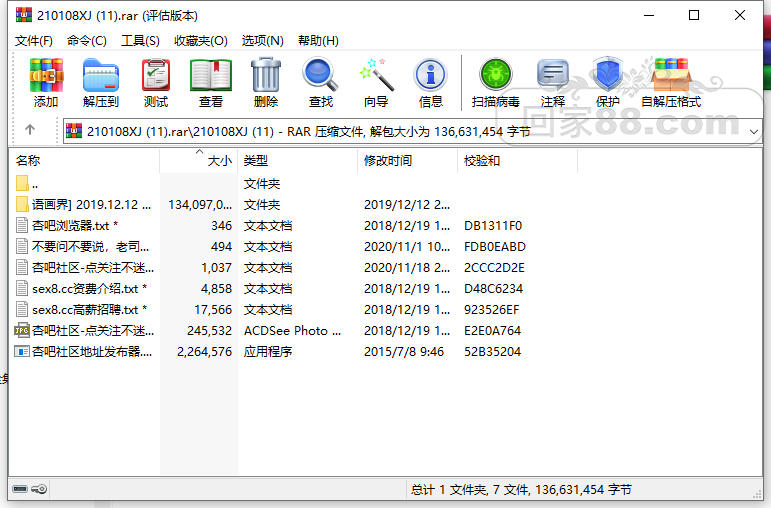Viewport: 771px width, 508px height.
Task: Click the Extract To (解压到) icon
Action: point(101,75)
